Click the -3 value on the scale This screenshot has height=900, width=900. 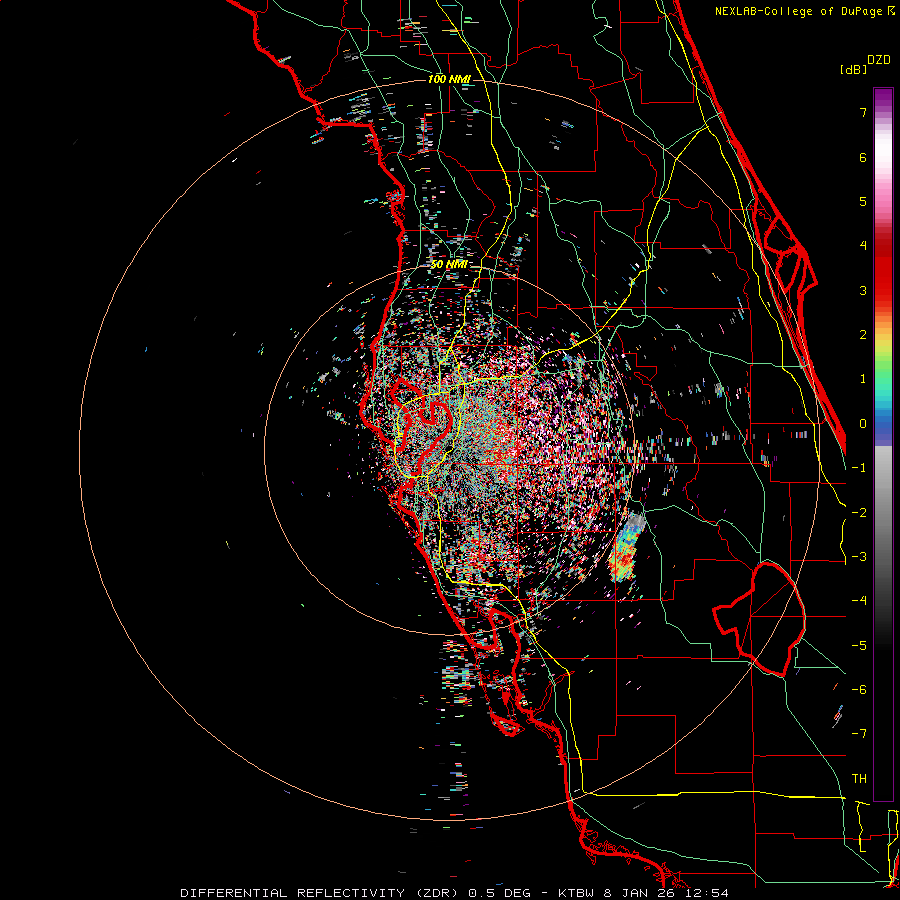click(x=859, y=557)
